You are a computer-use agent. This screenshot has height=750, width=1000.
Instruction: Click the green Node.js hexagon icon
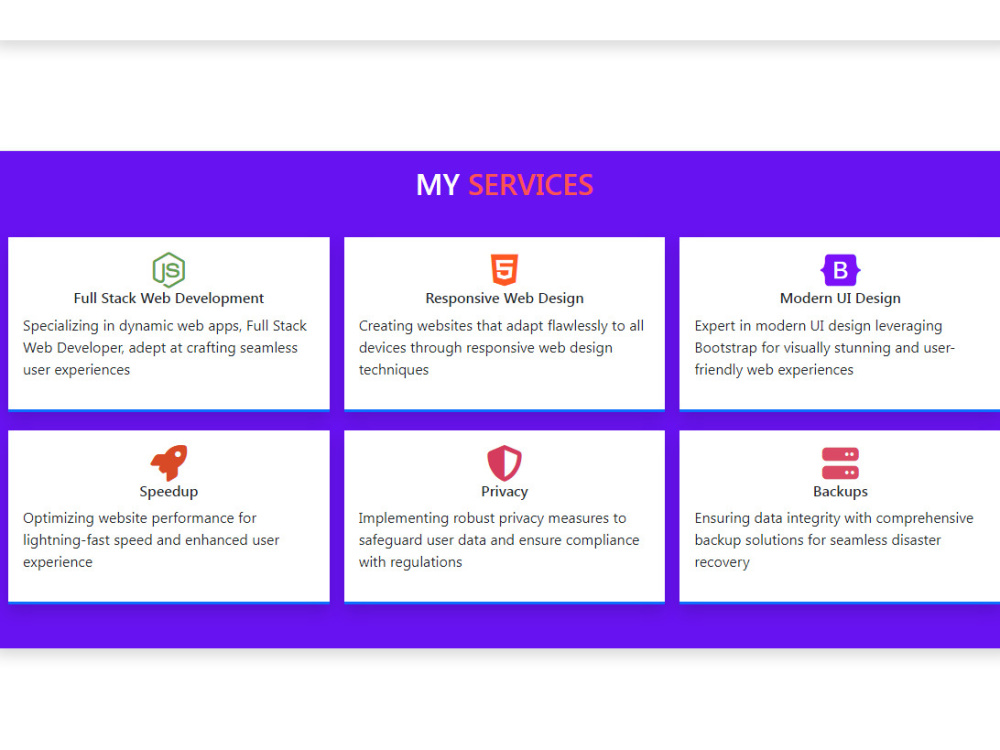(168, 269)
